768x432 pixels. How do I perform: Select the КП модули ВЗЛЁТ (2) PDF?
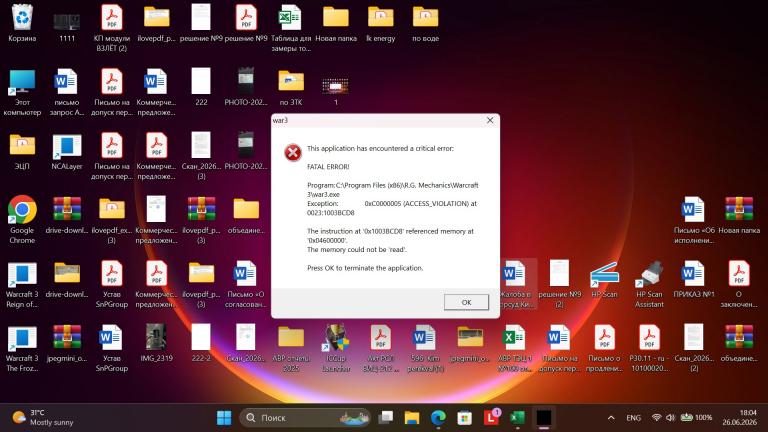[112, 28]
